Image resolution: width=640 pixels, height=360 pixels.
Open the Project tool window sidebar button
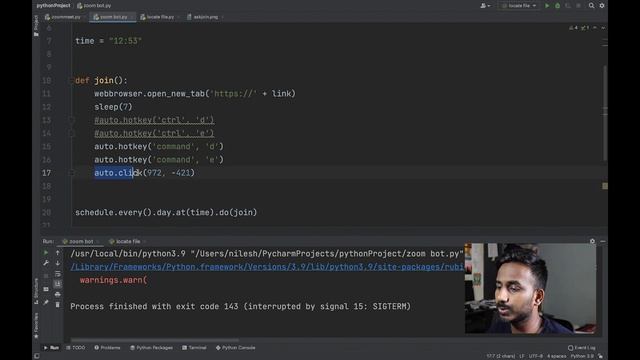pos(36,25)
